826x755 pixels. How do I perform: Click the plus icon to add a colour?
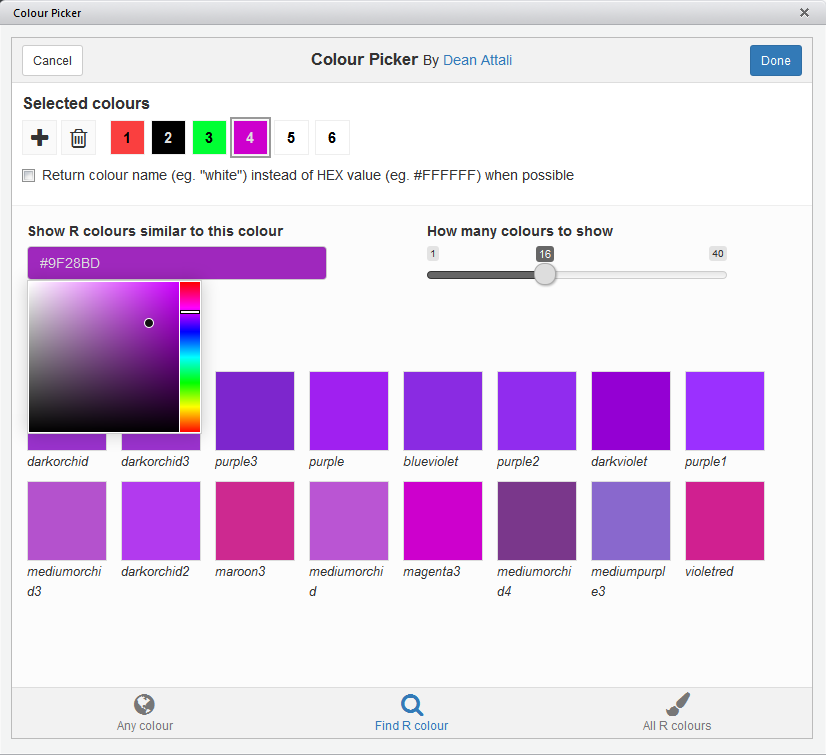40,138
